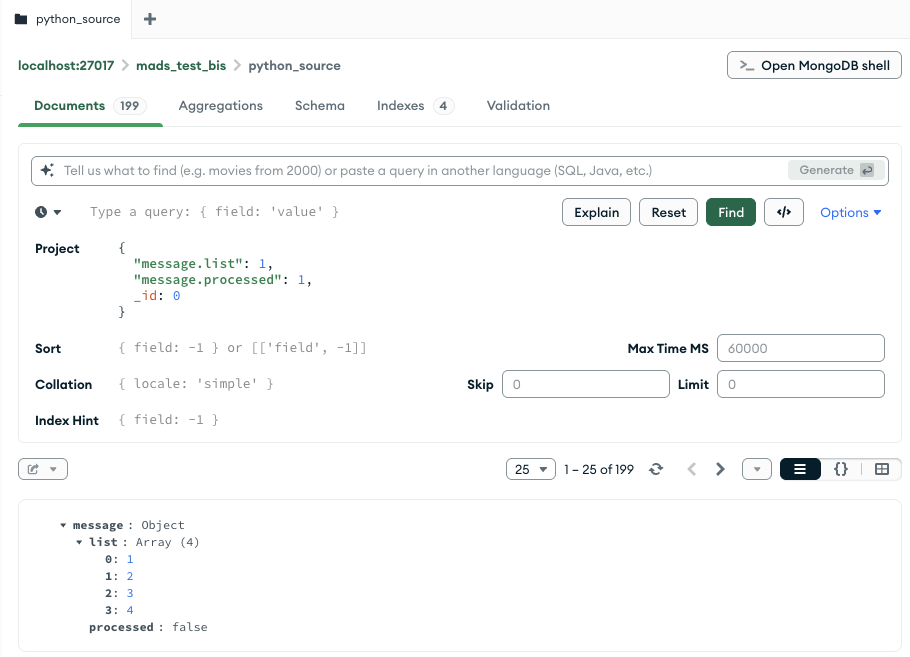The height and width of the screenshot is (657, 910).
Task: Open the Aggregations tab
Action: (220, 105)
